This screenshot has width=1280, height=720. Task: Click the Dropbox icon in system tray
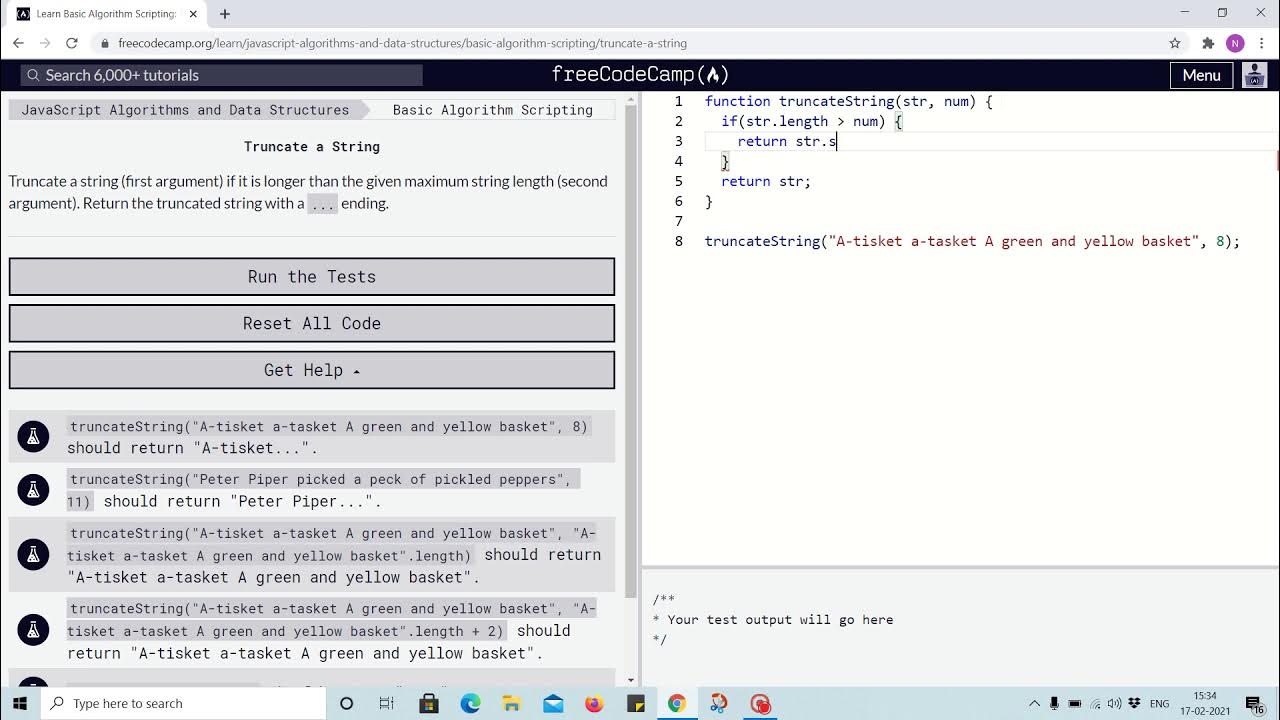1135,703
